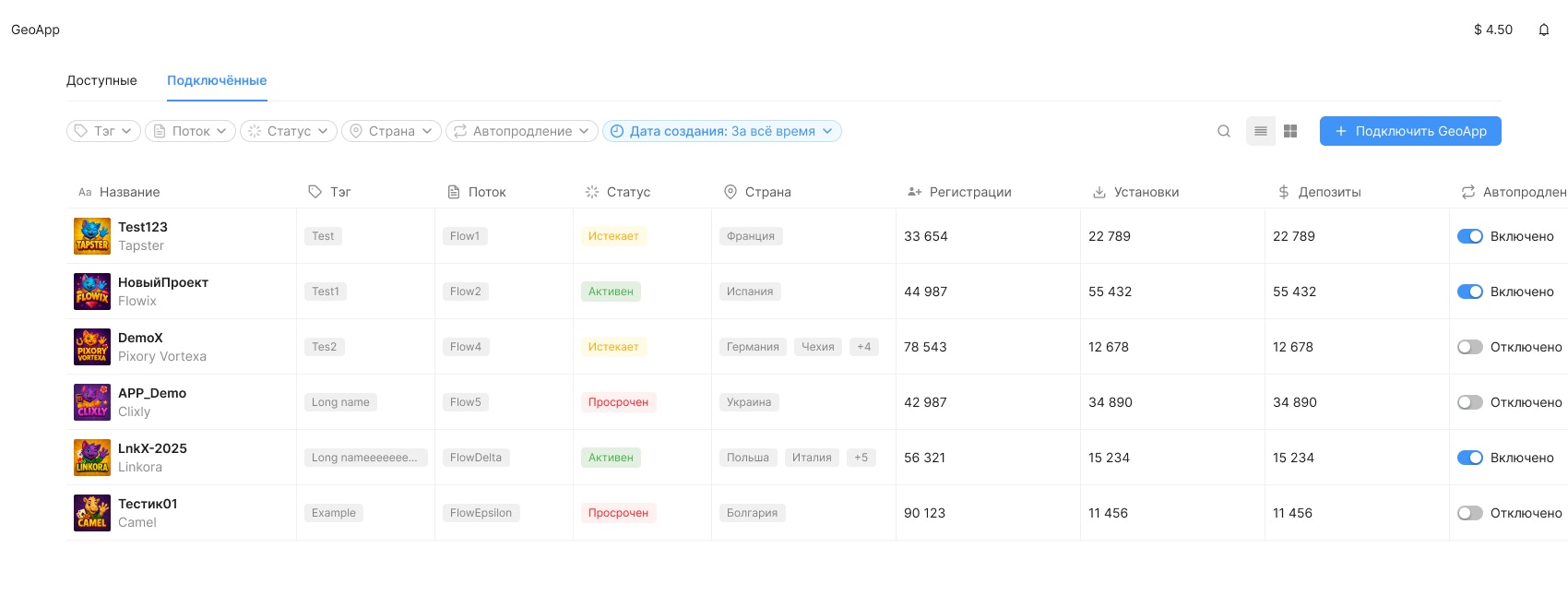This screenshot has height=596, width=1568.
Task: Switch to list view layout
Action: (1261, 131)
